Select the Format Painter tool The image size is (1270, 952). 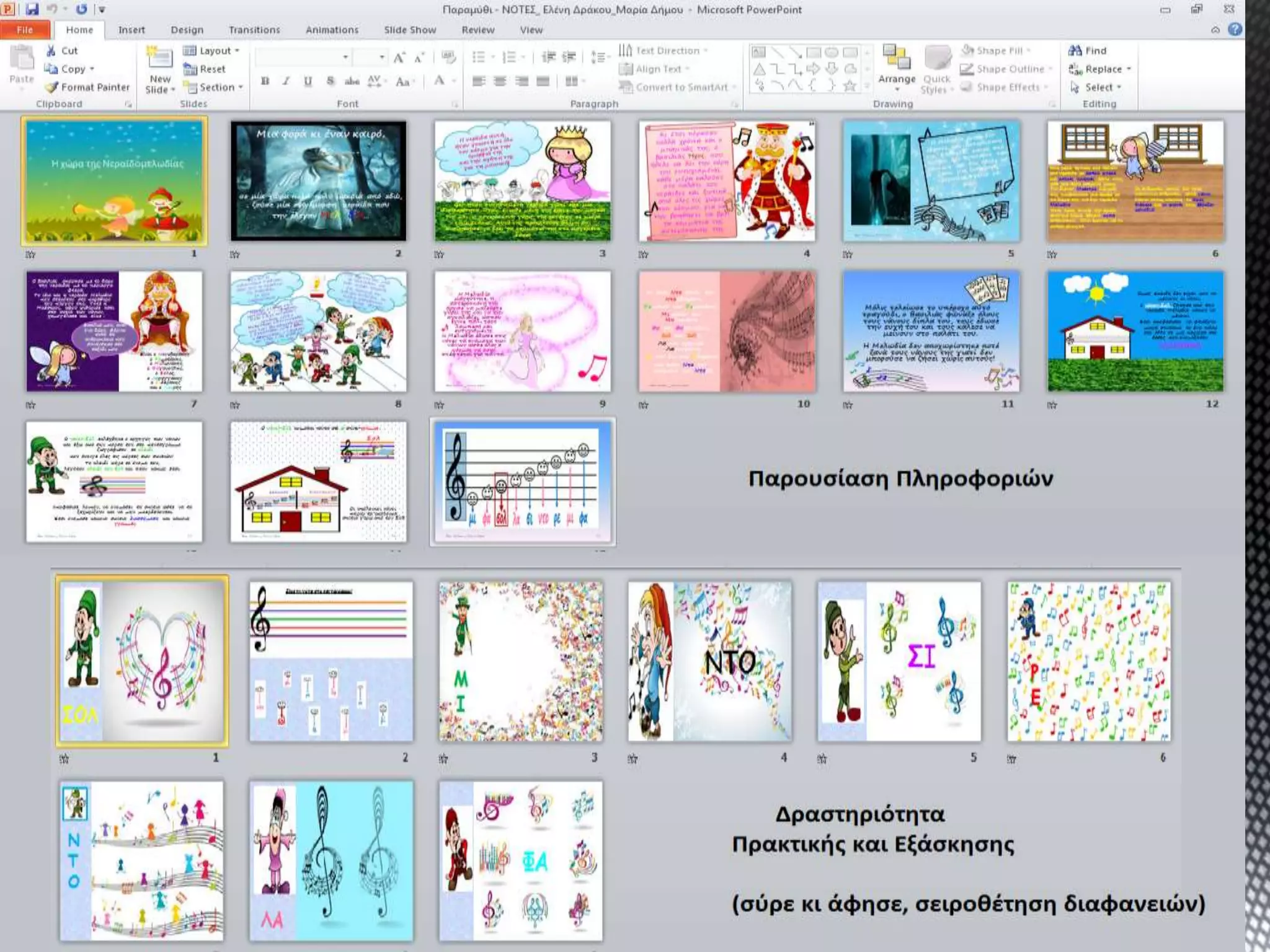click(x=87, y=87)
